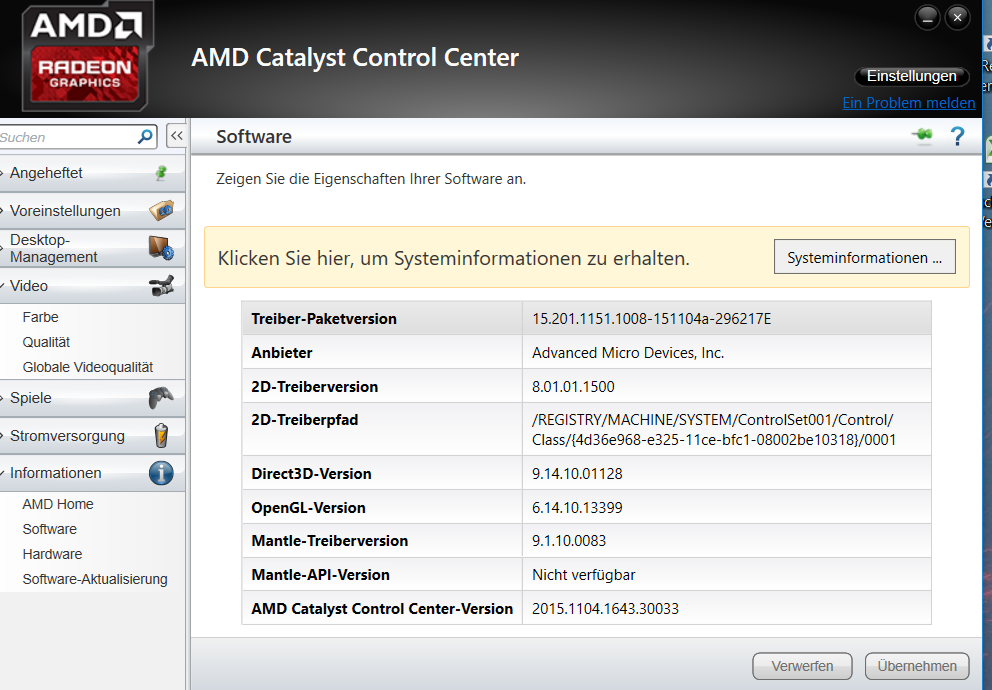The width and height of the screenshot is (992, 690).
Task: Expand the Spiele section
Action: click(92, 398)
